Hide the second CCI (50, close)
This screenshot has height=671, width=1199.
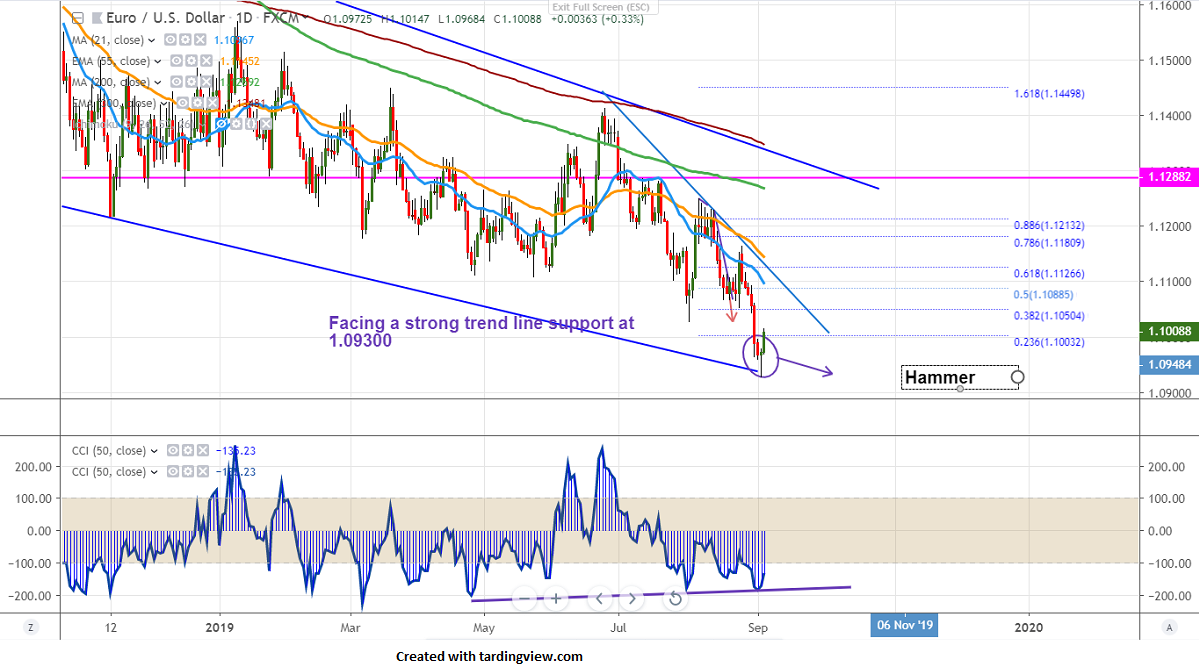coord(174,472)
